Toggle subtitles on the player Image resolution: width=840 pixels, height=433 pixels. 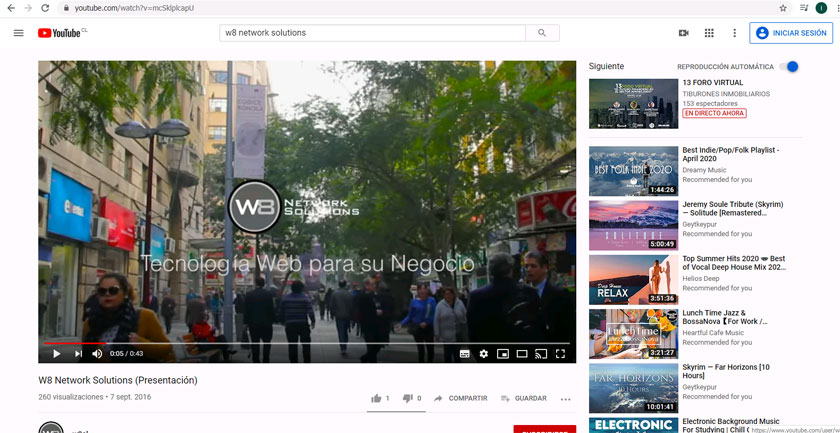click(464, 354)
